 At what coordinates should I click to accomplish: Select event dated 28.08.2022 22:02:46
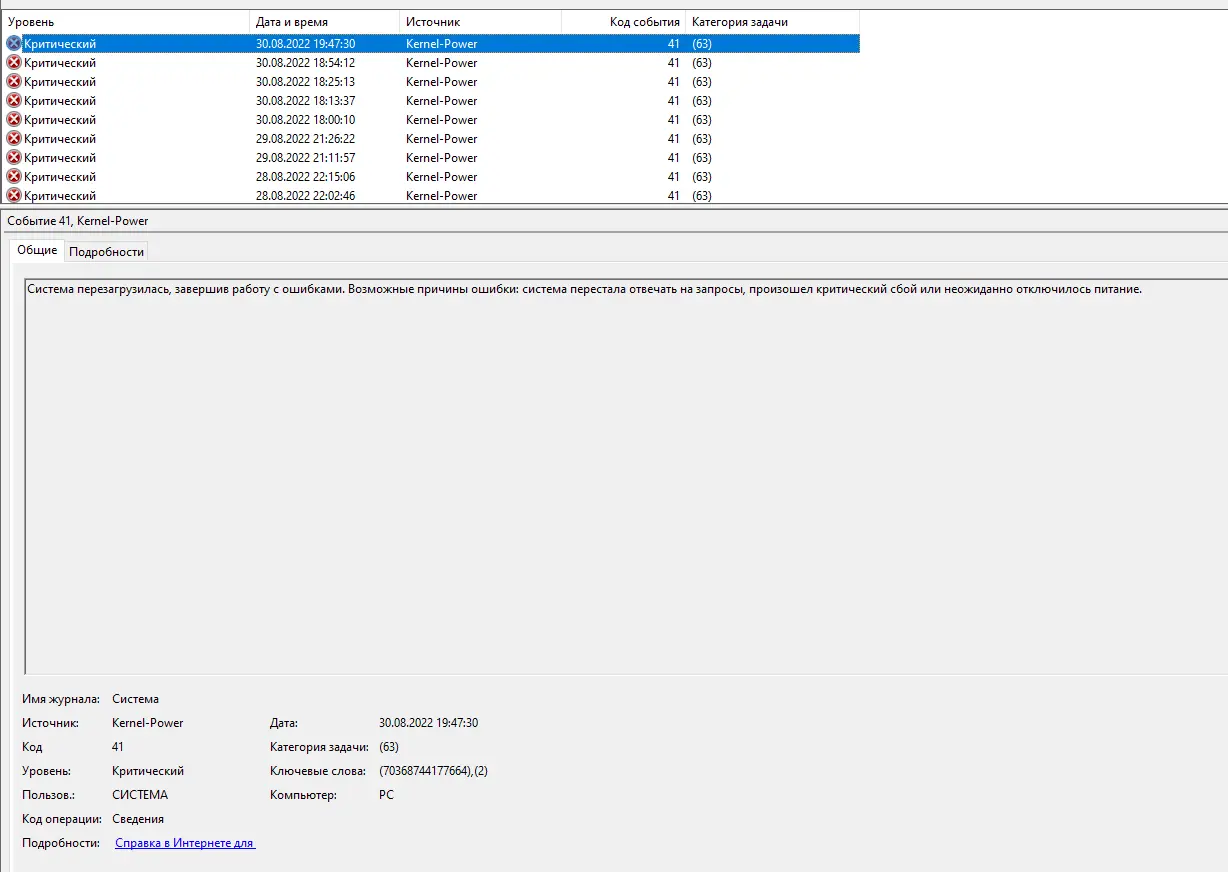[x=430, y=196]
